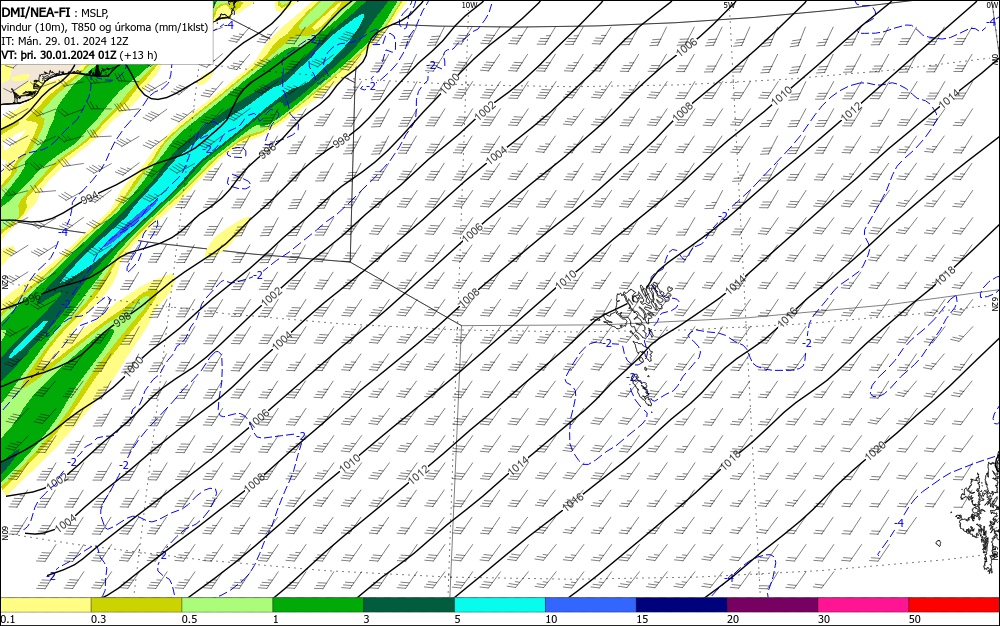
Task: Select the olive yellow 0.3–0.5 legend swatch
Action: point(136,605)
